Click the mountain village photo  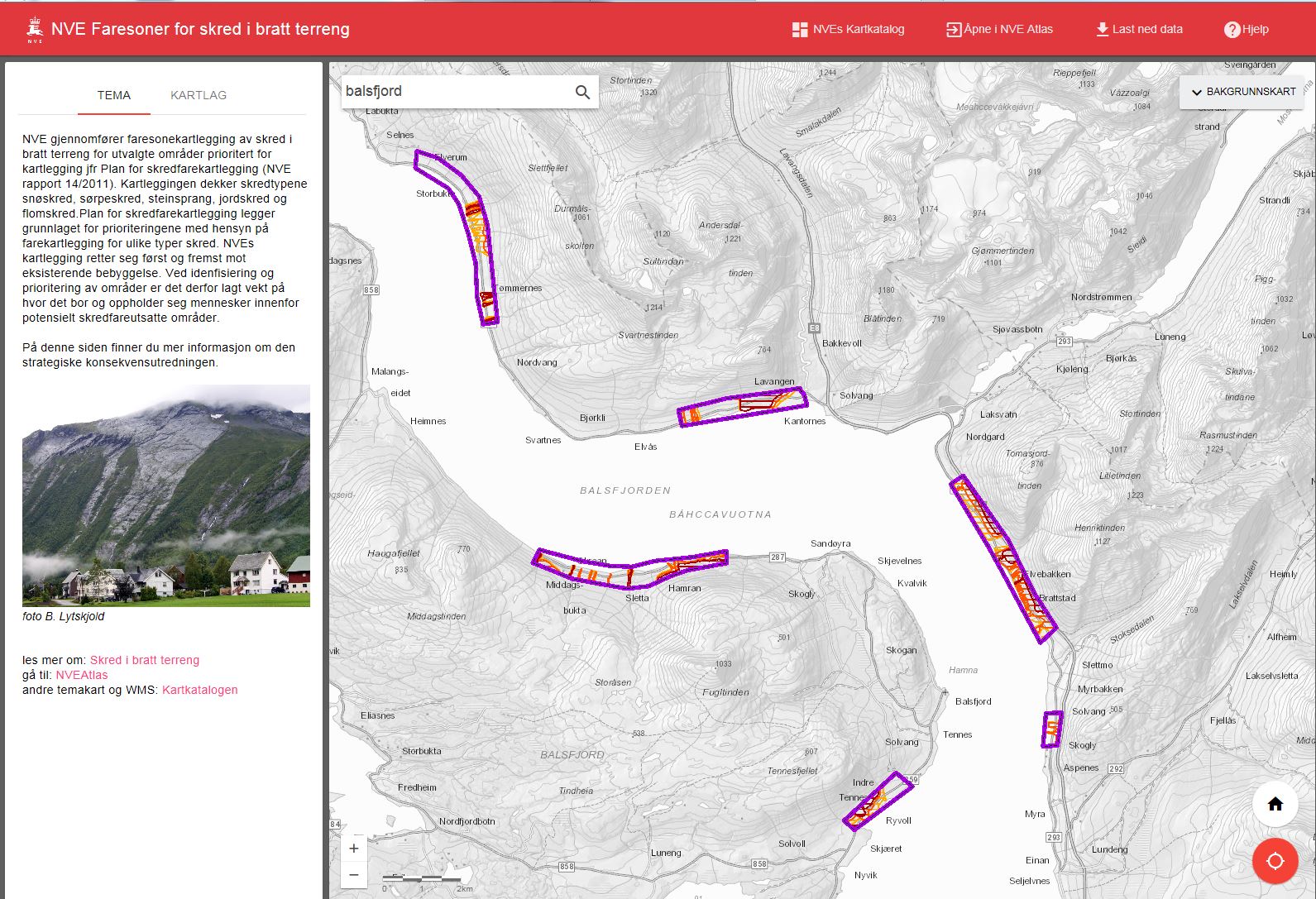pyautogui.click(x=166, y=495)
